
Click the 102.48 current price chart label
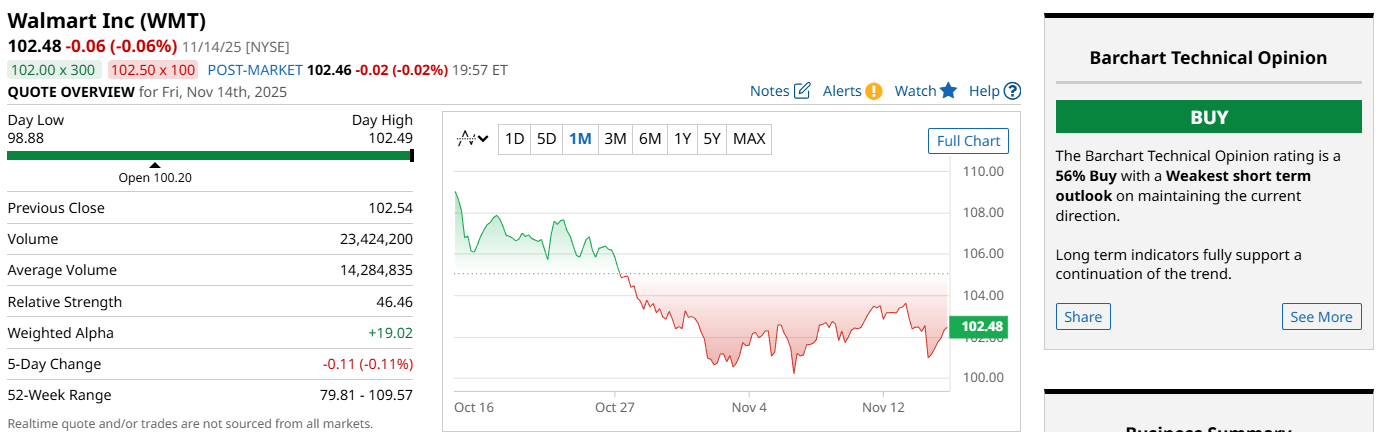coord(981,327)
